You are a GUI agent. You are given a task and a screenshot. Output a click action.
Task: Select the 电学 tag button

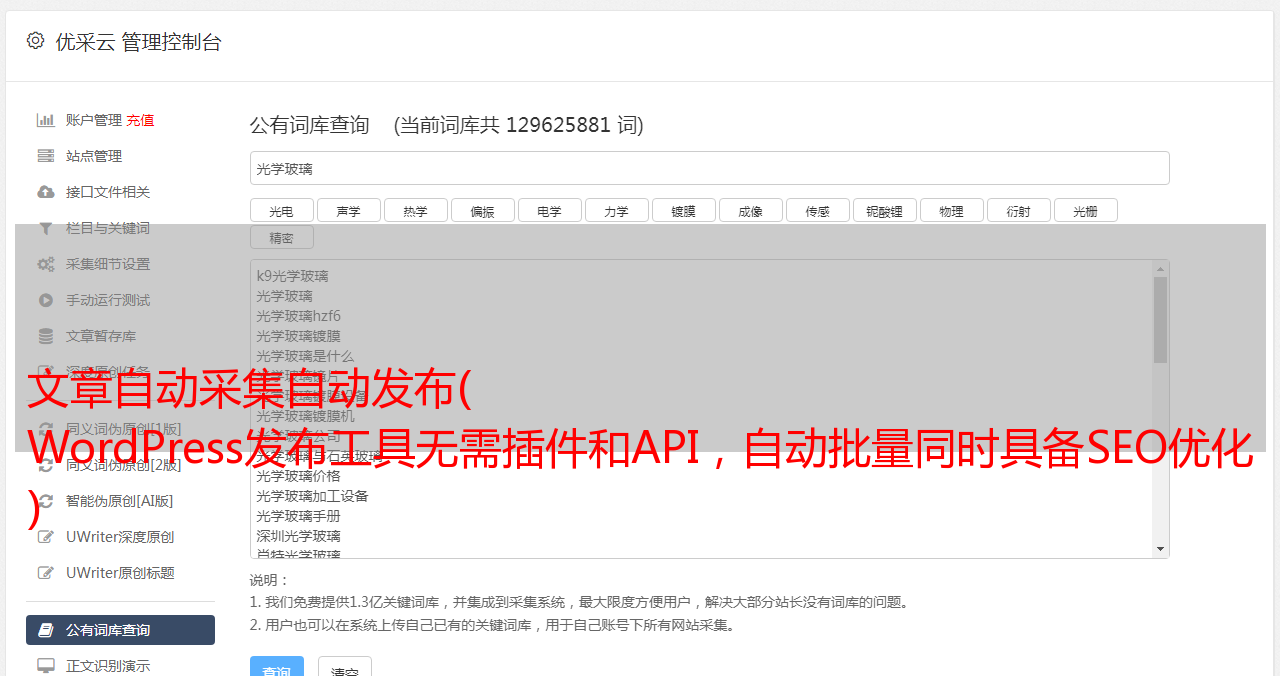pyautogui.click(x=549, y=210)
